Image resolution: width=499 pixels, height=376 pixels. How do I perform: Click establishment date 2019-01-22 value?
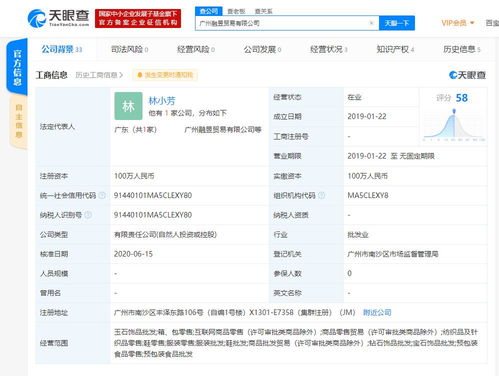point(367,116)
